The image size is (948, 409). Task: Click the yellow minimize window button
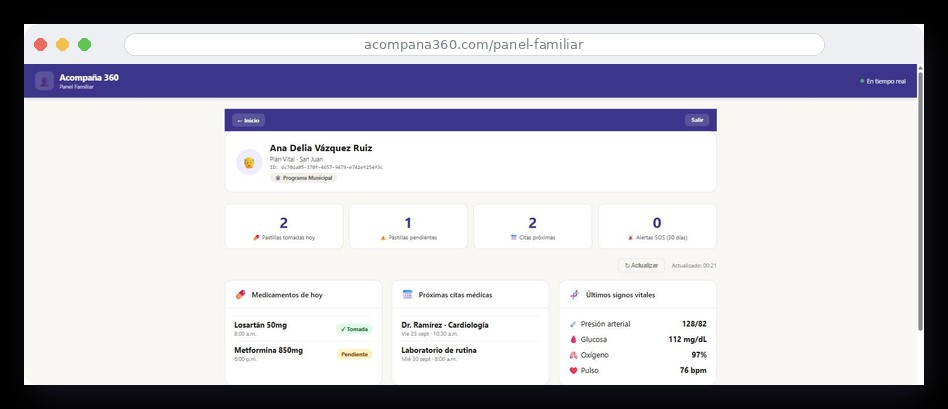click(62, 44)
